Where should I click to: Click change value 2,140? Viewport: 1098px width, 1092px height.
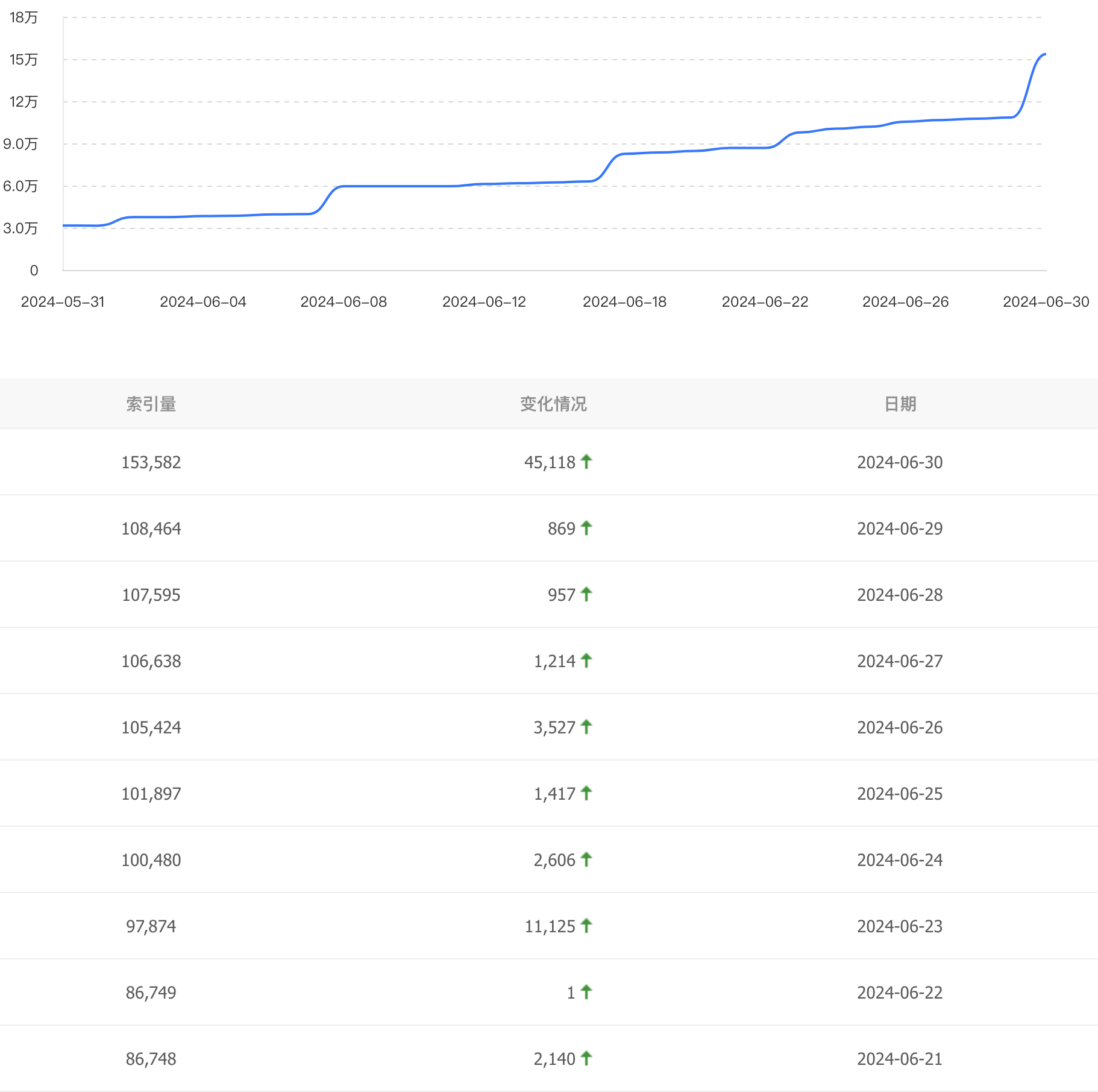point(554,1059)
